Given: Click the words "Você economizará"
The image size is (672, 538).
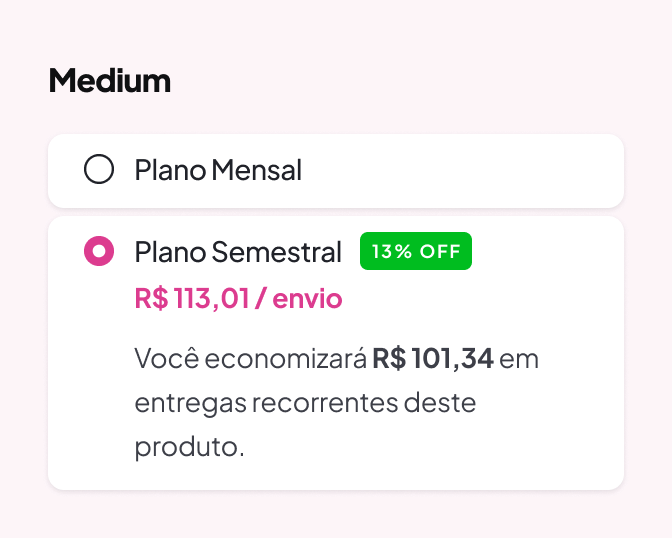Looking at the screenshot, I should point(250,358).
